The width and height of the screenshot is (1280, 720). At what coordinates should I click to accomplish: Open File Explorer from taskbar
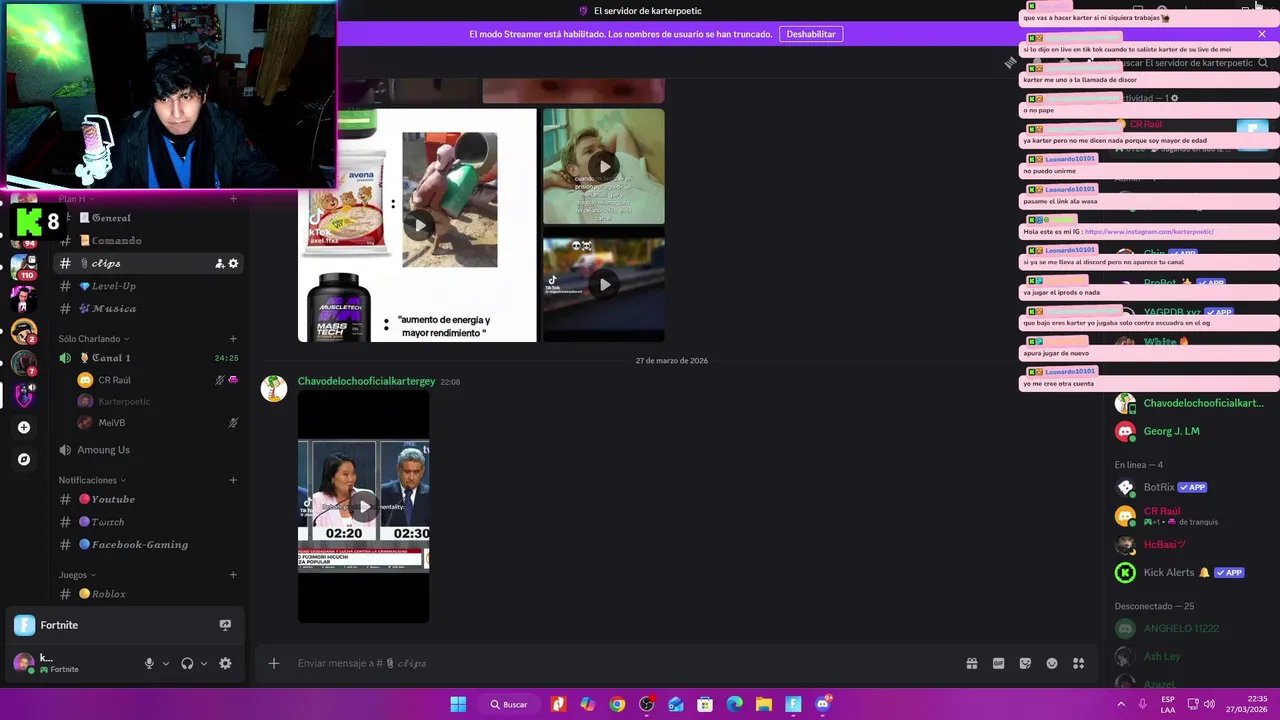(764, 704)
